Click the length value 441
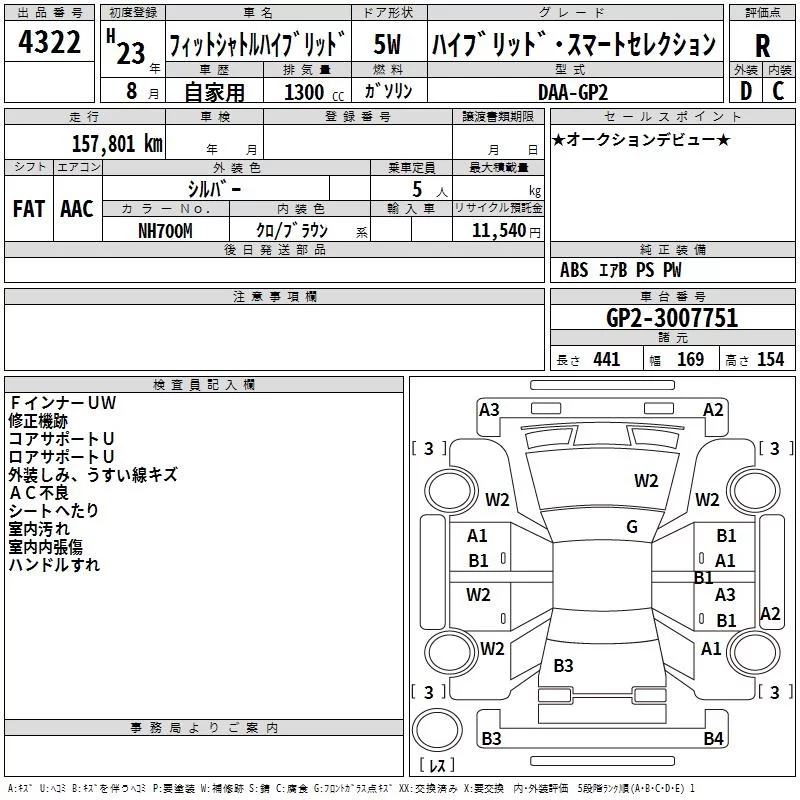The image size is (800, 800). (607, 359)
